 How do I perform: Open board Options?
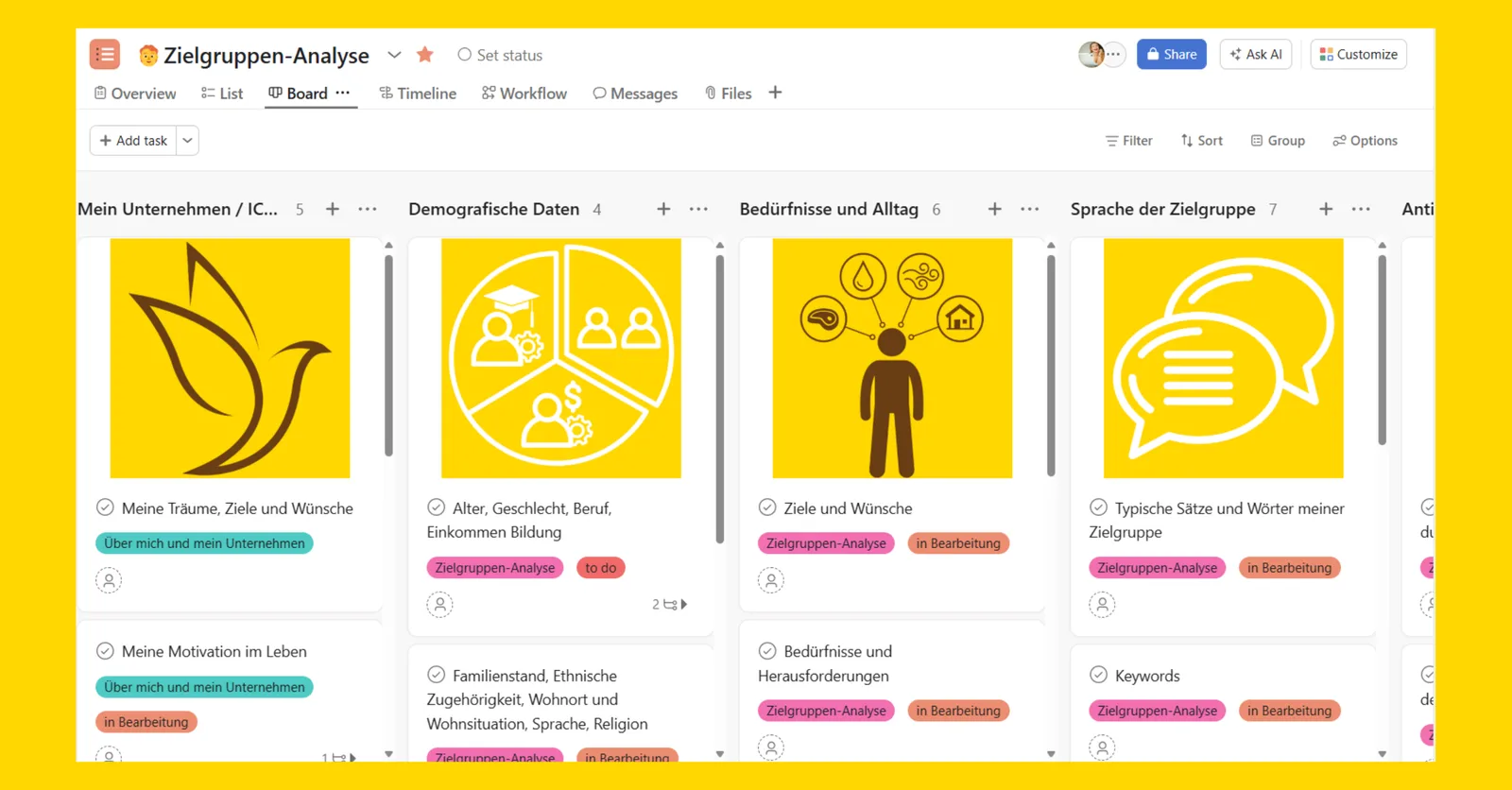[1366, 141]
